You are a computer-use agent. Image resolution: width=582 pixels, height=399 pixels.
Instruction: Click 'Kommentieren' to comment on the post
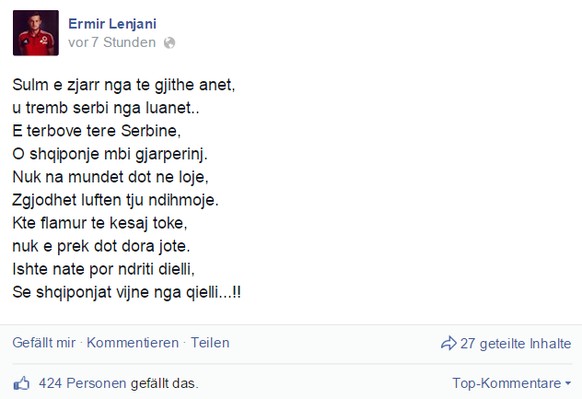[x=133, y=343]
